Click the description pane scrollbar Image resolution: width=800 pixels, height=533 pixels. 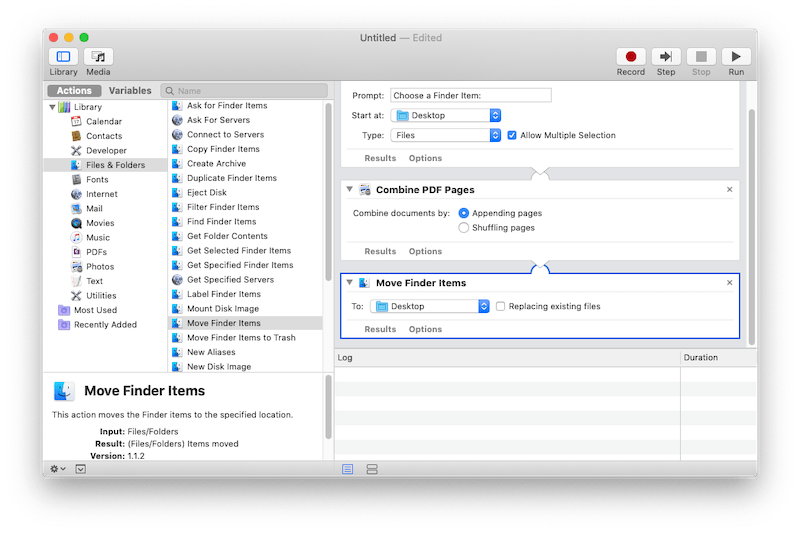tap(328, 407)
